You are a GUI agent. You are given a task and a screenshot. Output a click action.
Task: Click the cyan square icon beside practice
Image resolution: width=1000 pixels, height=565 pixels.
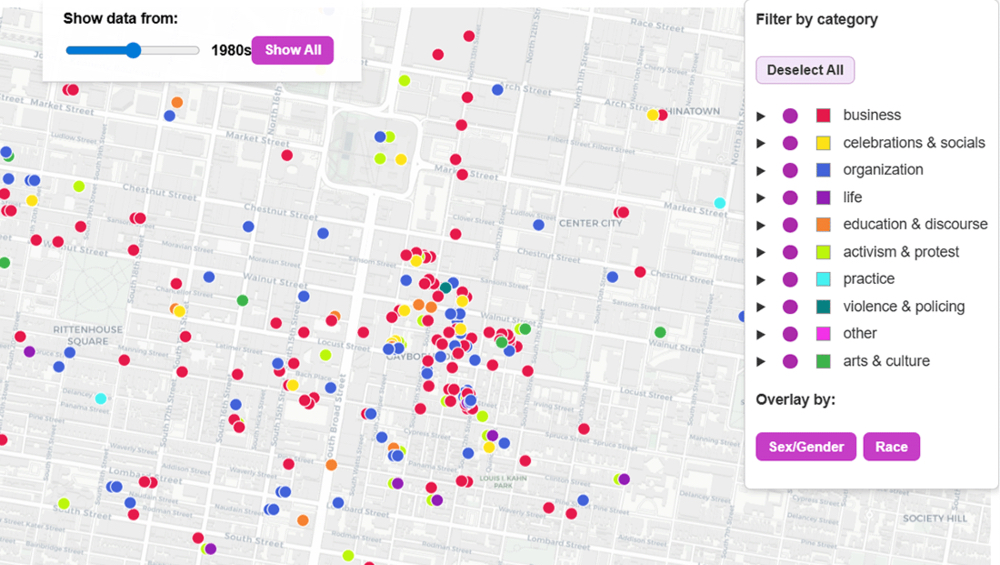pyautogui.click(x=824, y=279)
